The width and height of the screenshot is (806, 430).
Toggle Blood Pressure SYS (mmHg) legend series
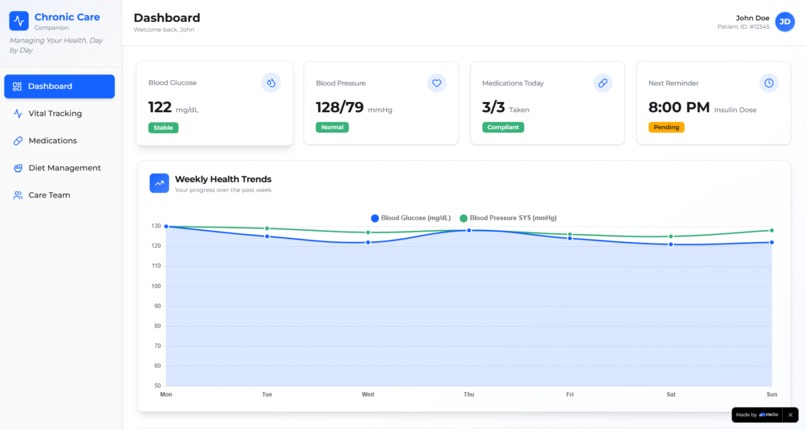508,218
